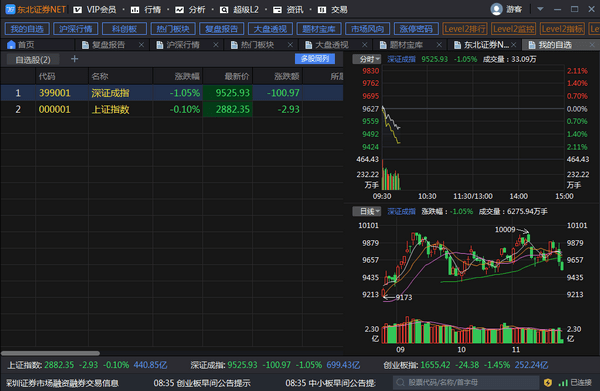Click the stock code search field

[x=466, y=383]
